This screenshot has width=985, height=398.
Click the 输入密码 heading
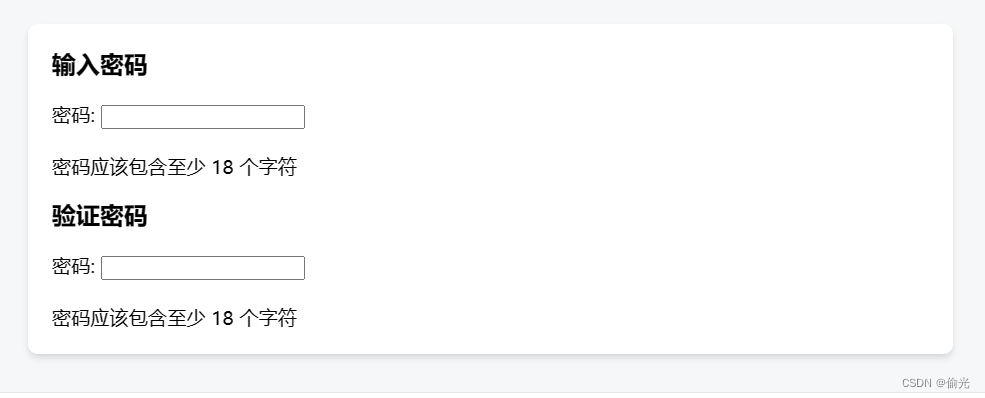[99, 65]
